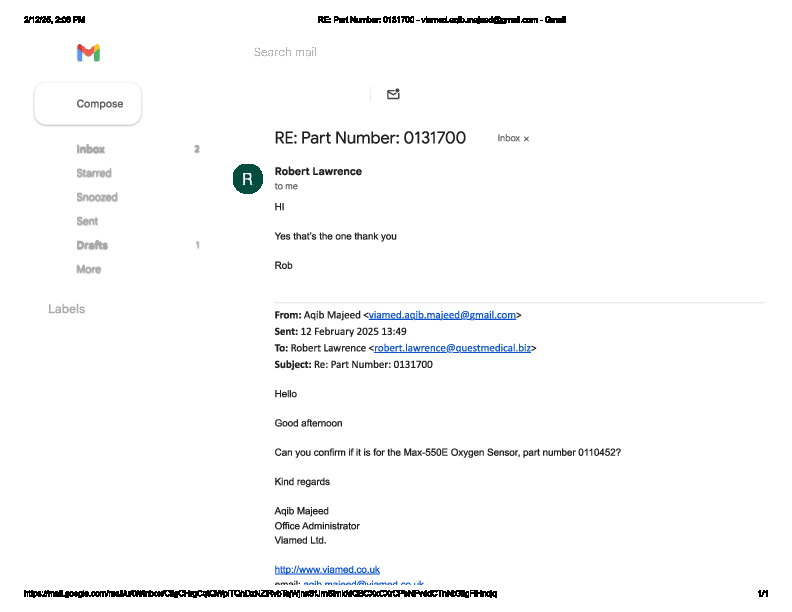Open the http://www.viamed.co.uk link

pos(327,570)
